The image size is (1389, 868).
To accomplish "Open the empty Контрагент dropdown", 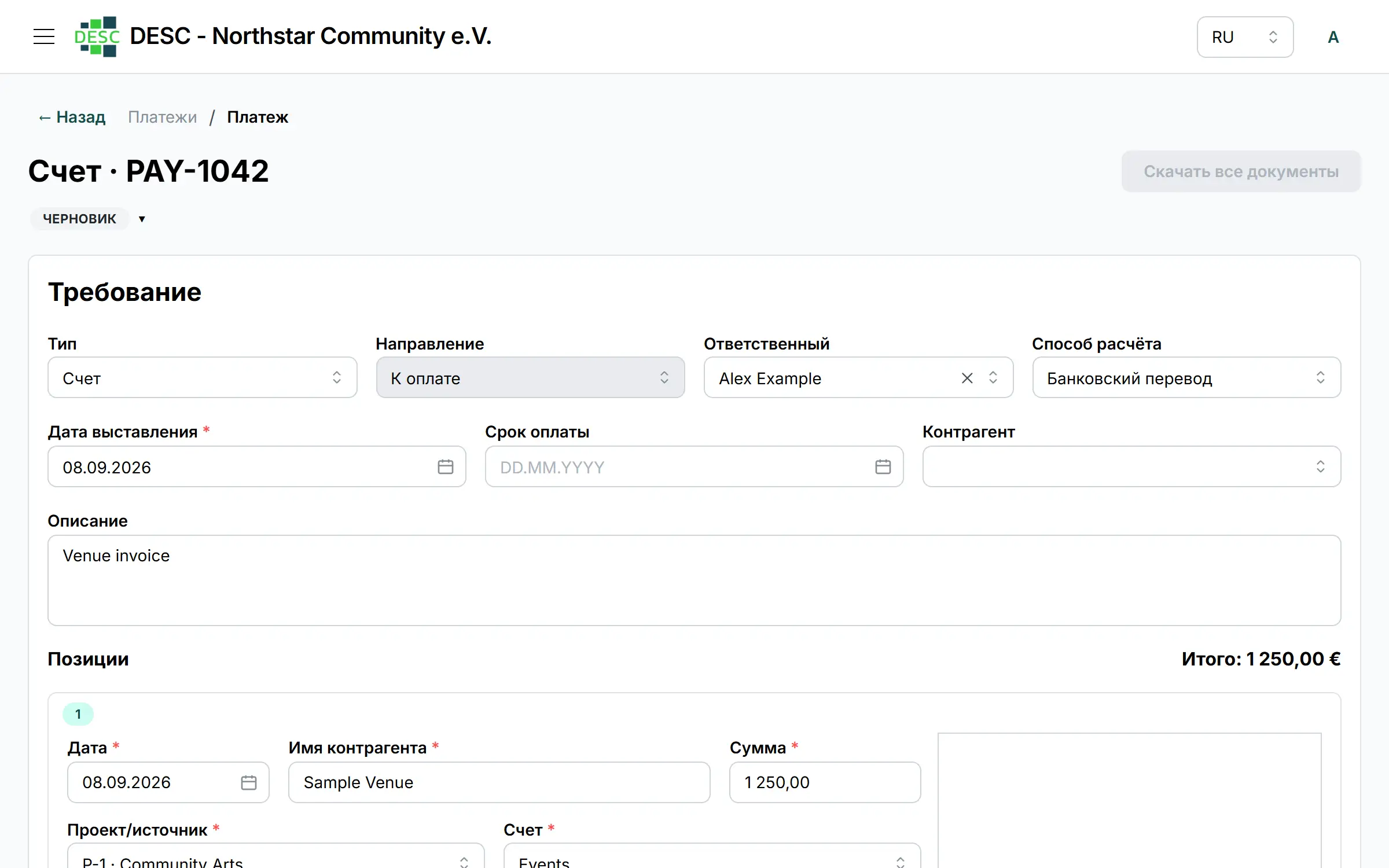I will click(x=1131, y=466).
